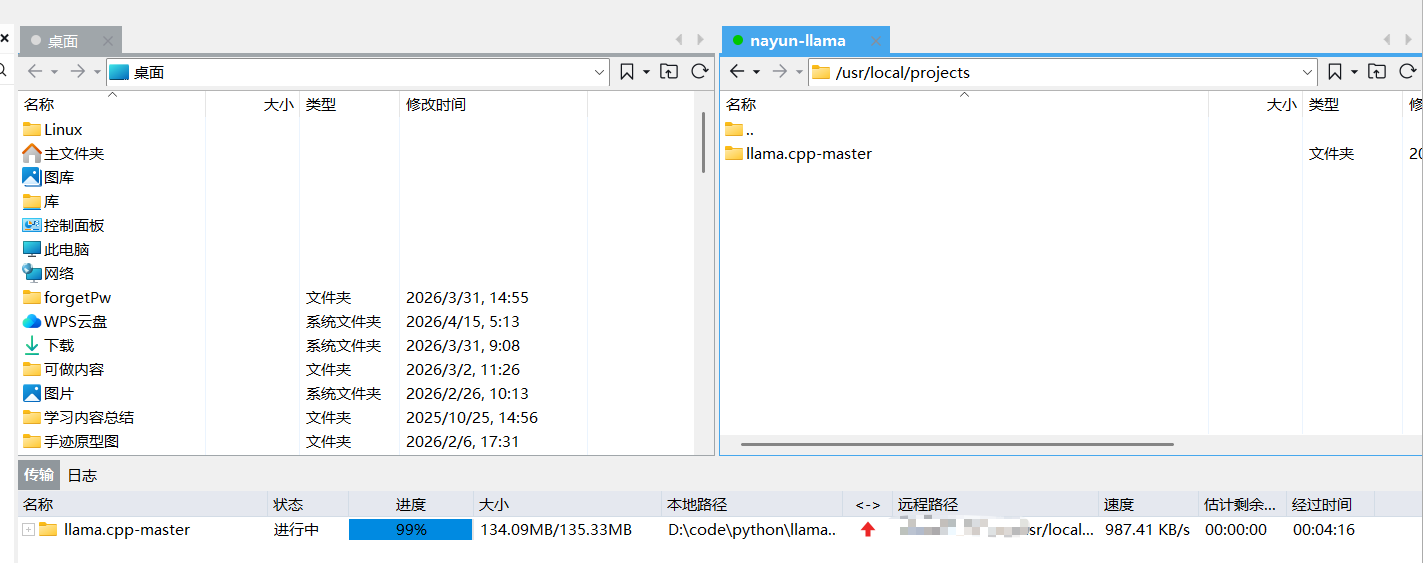Click the remote pane horizontal scrollbar
Viewport: 1423px width, 563px height.
click(957, 444)
